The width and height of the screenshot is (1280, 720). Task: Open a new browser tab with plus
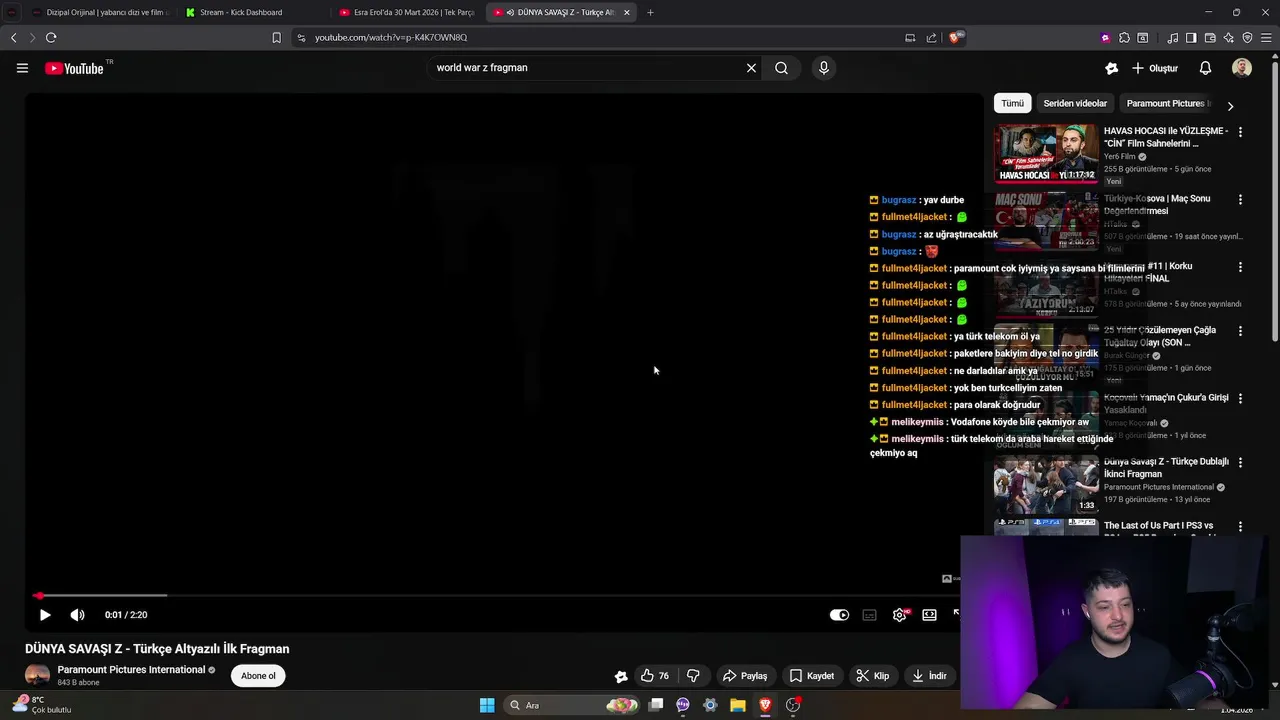click(x=650, y=12)
